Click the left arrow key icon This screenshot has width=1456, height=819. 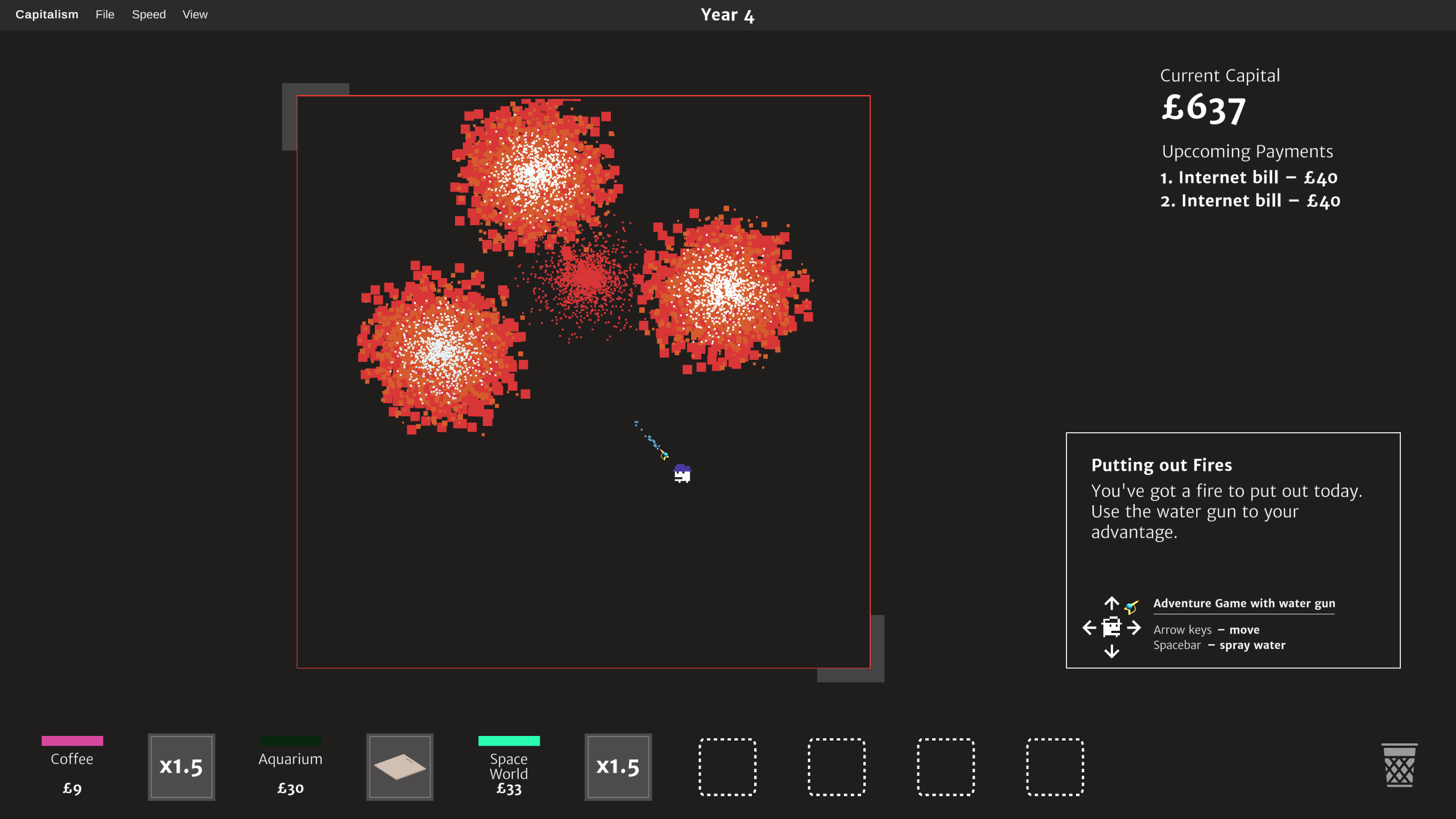point(1089,627)
